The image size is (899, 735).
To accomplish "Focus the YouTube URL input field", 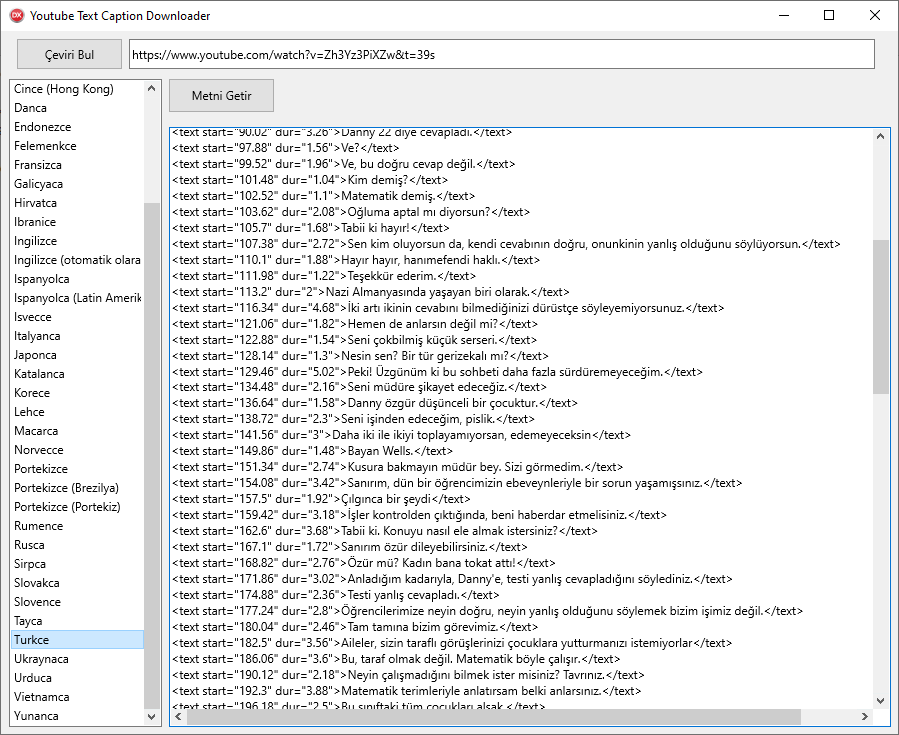I will pyautogui.click(x=502, y=54).
